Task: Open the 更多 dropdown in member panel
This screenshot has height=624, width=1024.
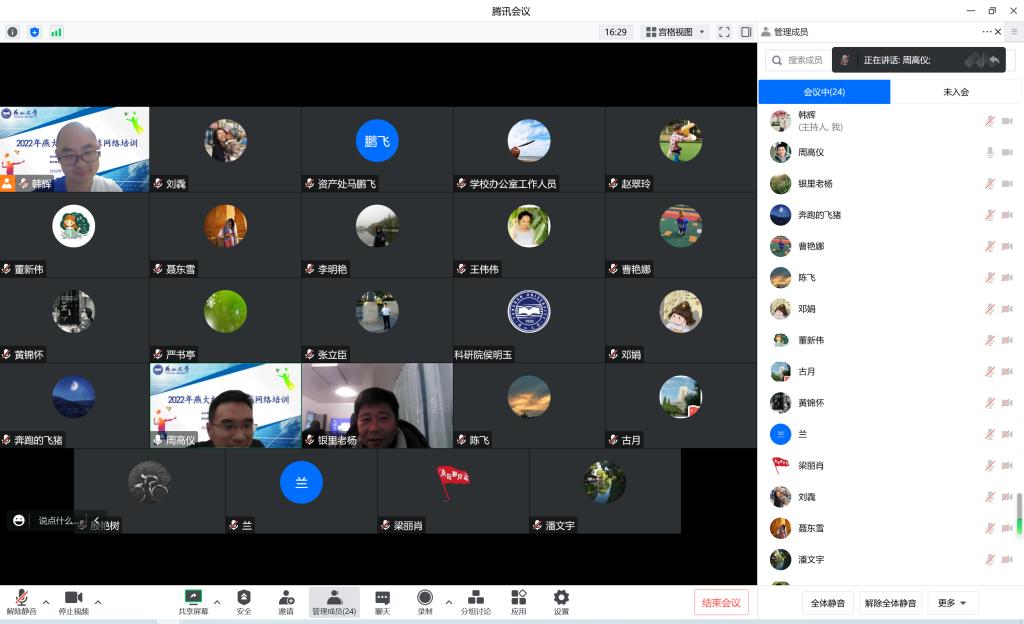Action: 952,603
